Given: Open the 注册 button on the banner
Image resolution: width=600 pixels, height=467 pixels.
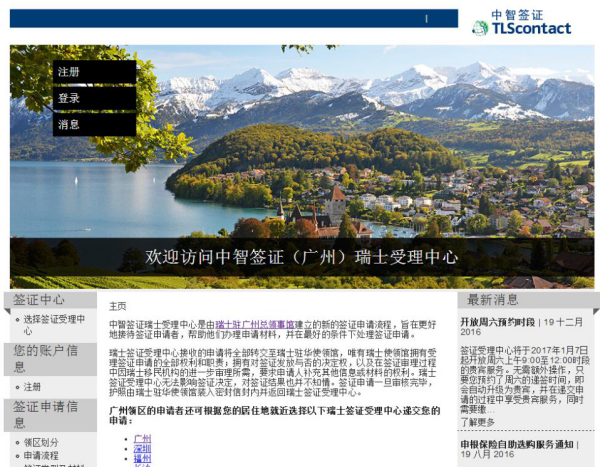Looking at the screenshot, I should 95,72.
